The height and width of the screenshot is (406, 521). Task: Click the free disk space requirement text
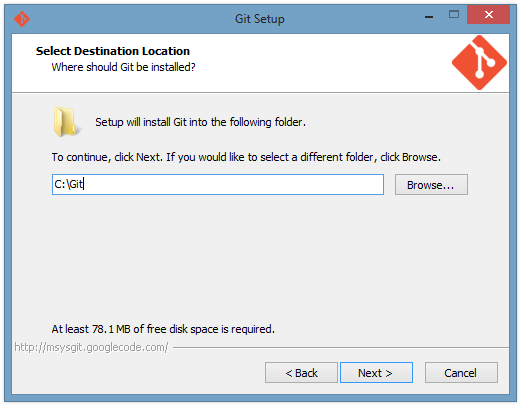pos(163,329)
